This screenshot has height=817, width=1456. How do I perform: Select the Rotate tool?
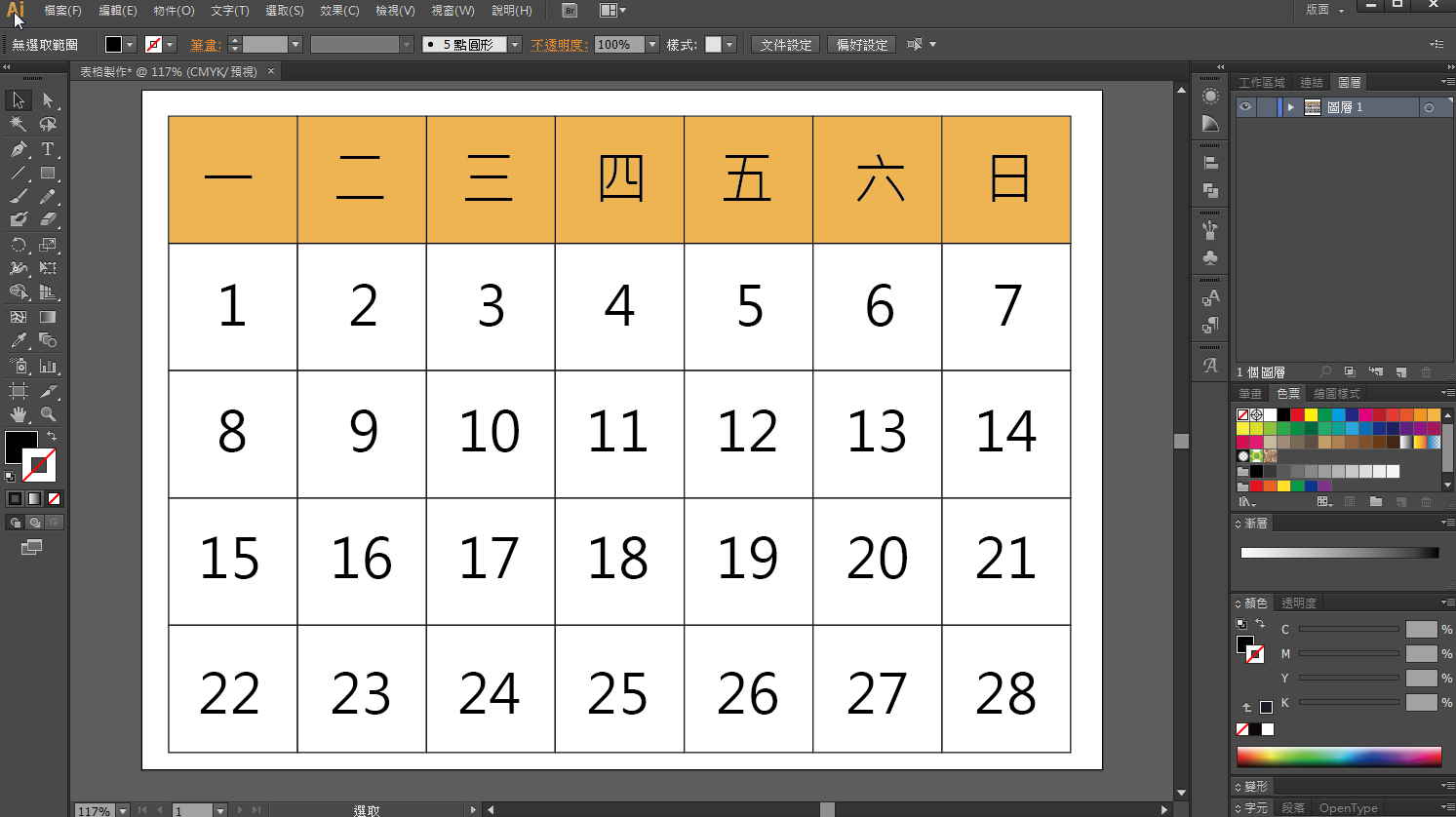18,245
